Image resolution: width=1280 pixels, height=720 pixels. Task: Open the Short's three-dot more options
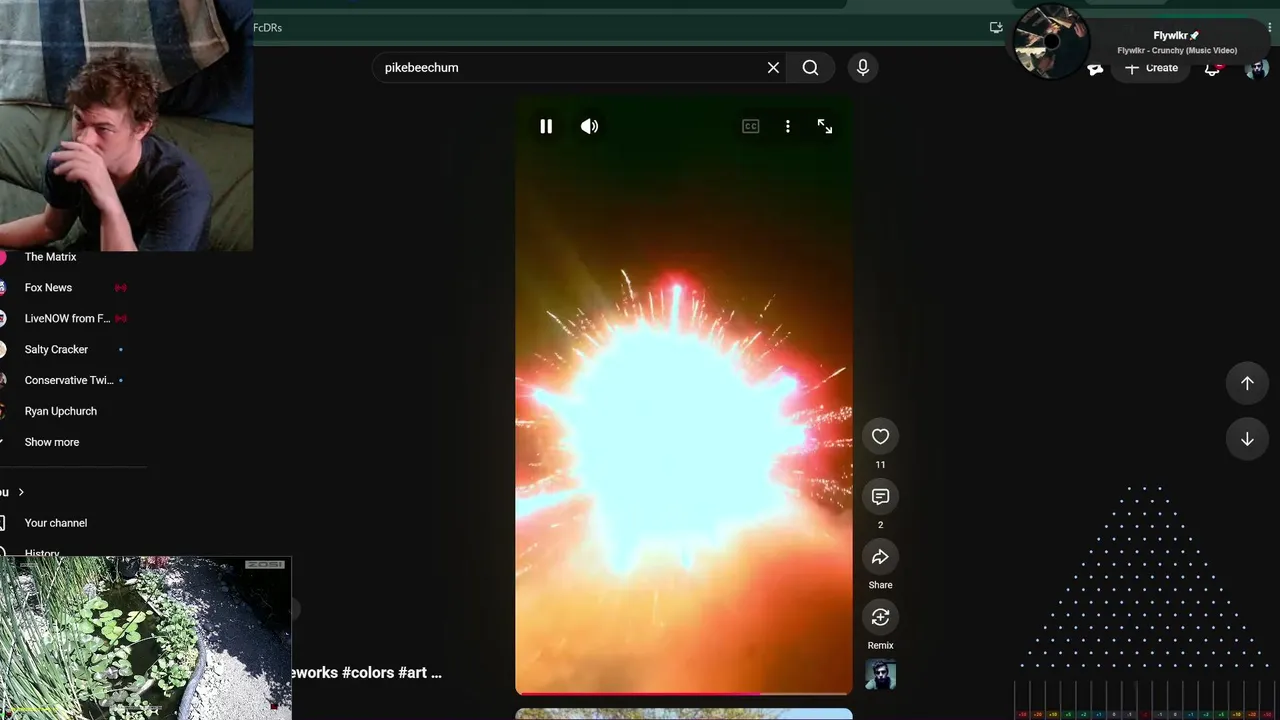click(788, 126)
